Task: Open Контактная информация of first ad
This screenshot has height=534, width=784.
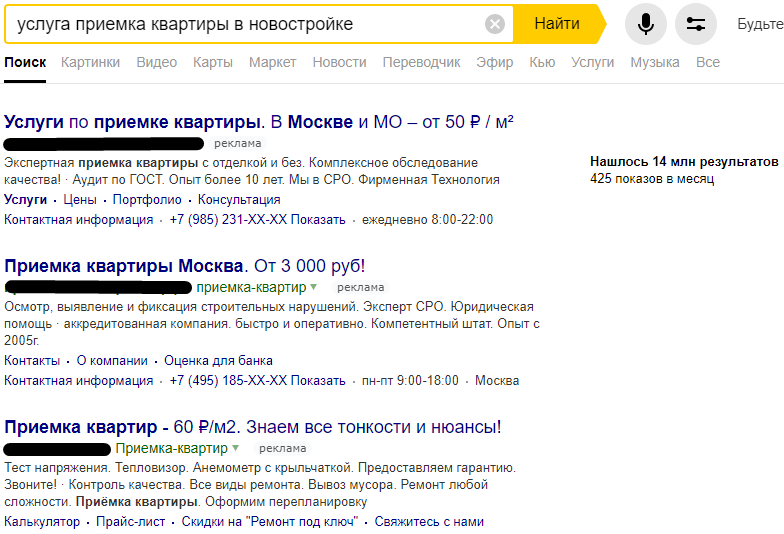Action: click(x=78, y=220)
